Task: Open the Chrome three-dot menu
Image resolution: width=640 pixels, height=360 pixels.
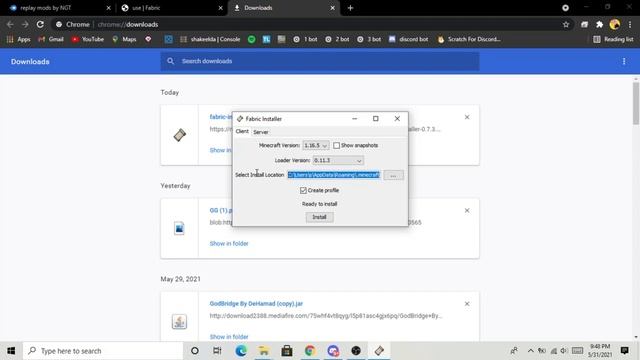Action: point(630,24)
